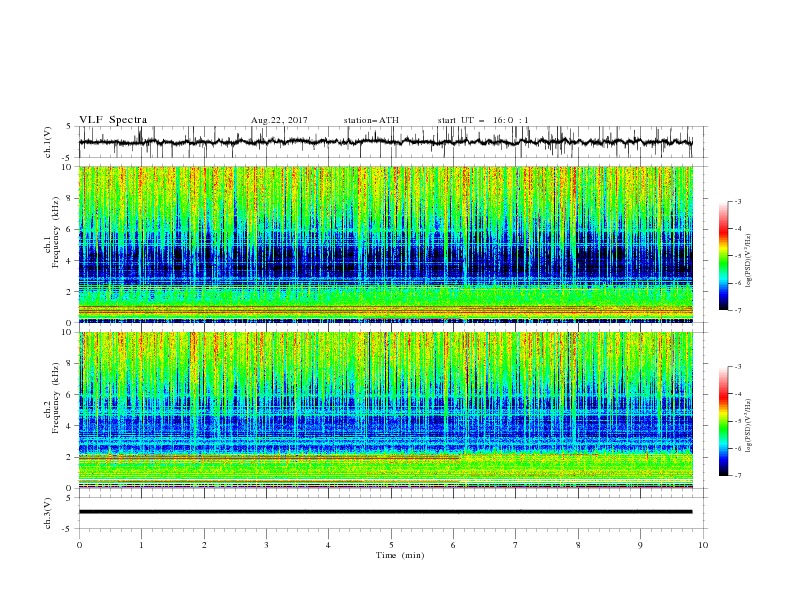The image size is (792, 612).
Task: Click the "5" volt tick of the ch.1(V) axis
Action: [69, 127]
